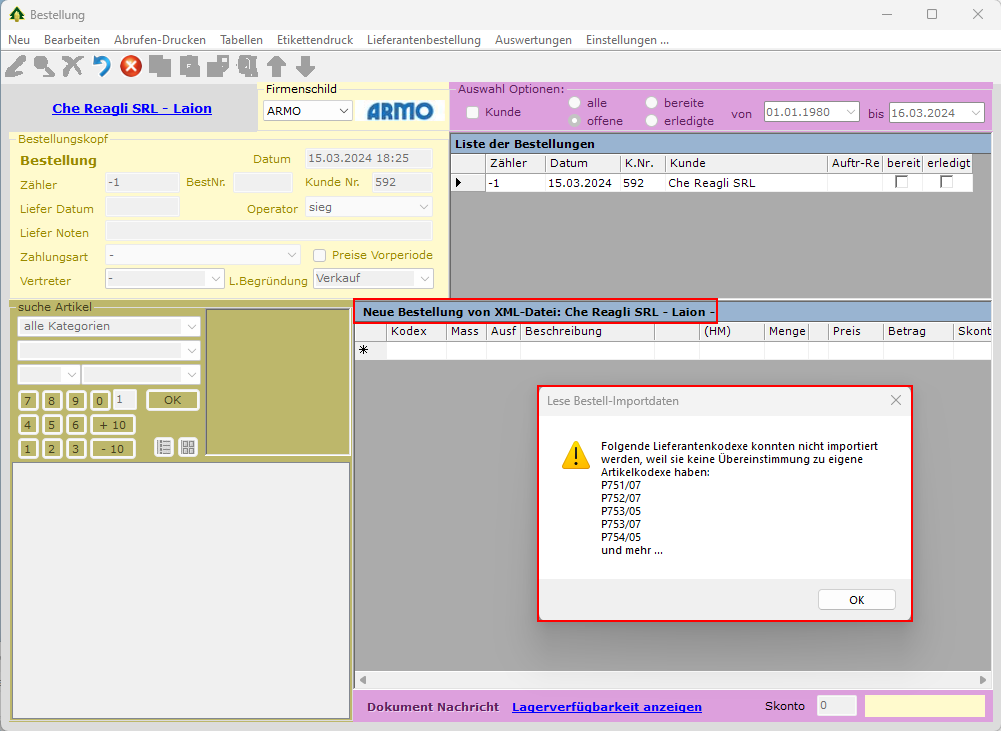Switch article search to grid view icon

tap(188, 447)
